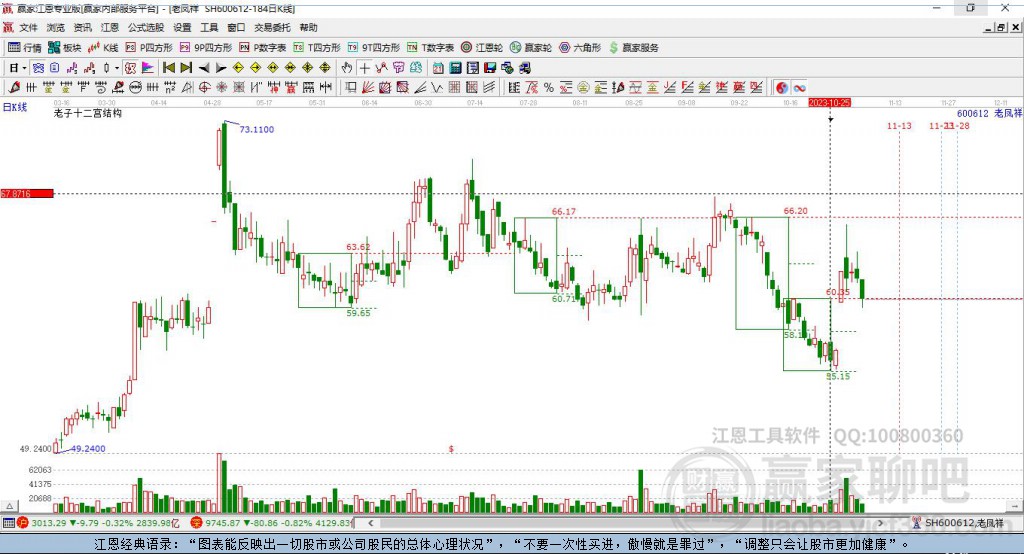Click the highlighted 2023-10-25 date marker
This screenshot has height=554, width=1024.
[829, 103]
